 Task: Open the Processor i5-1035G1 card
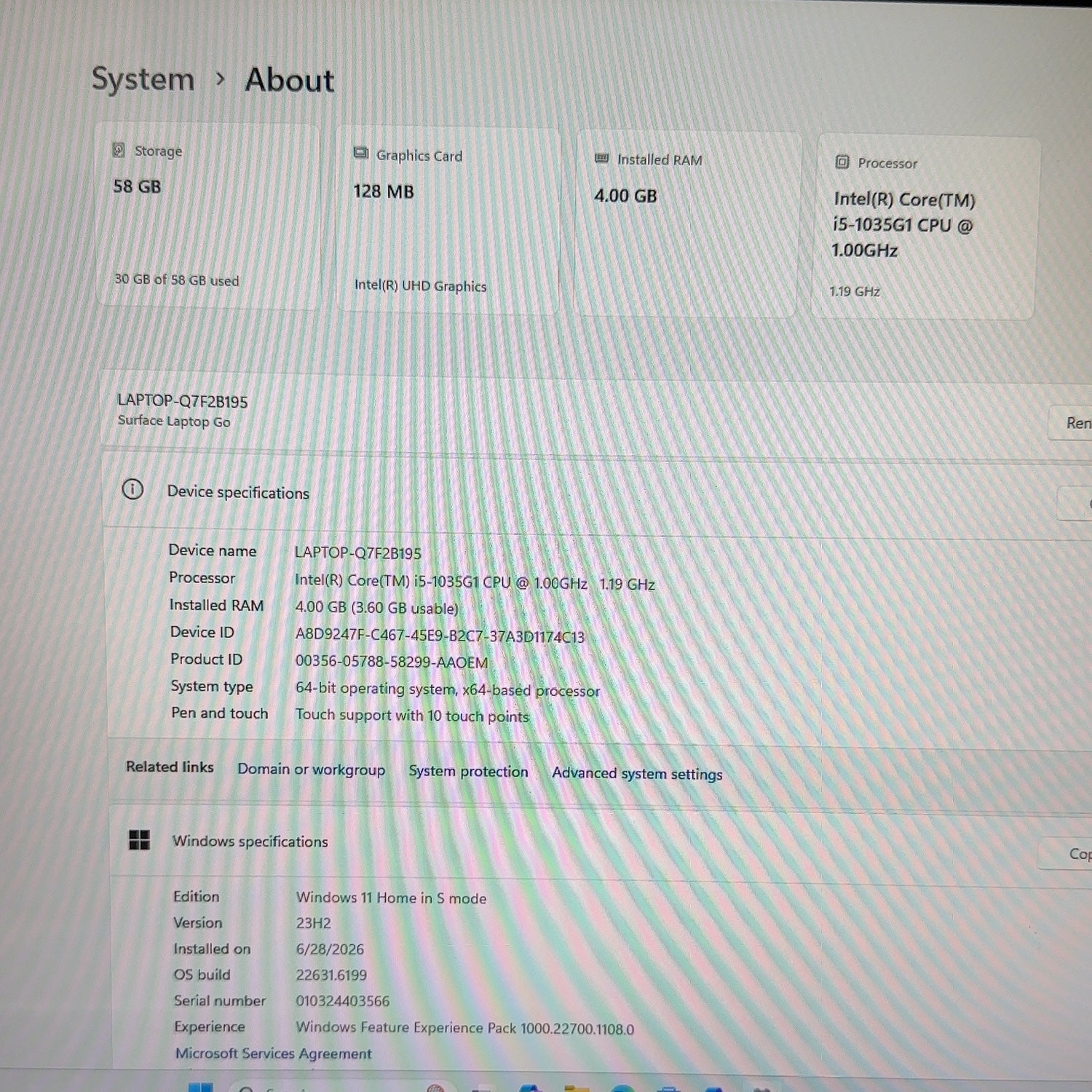(925, 227)
